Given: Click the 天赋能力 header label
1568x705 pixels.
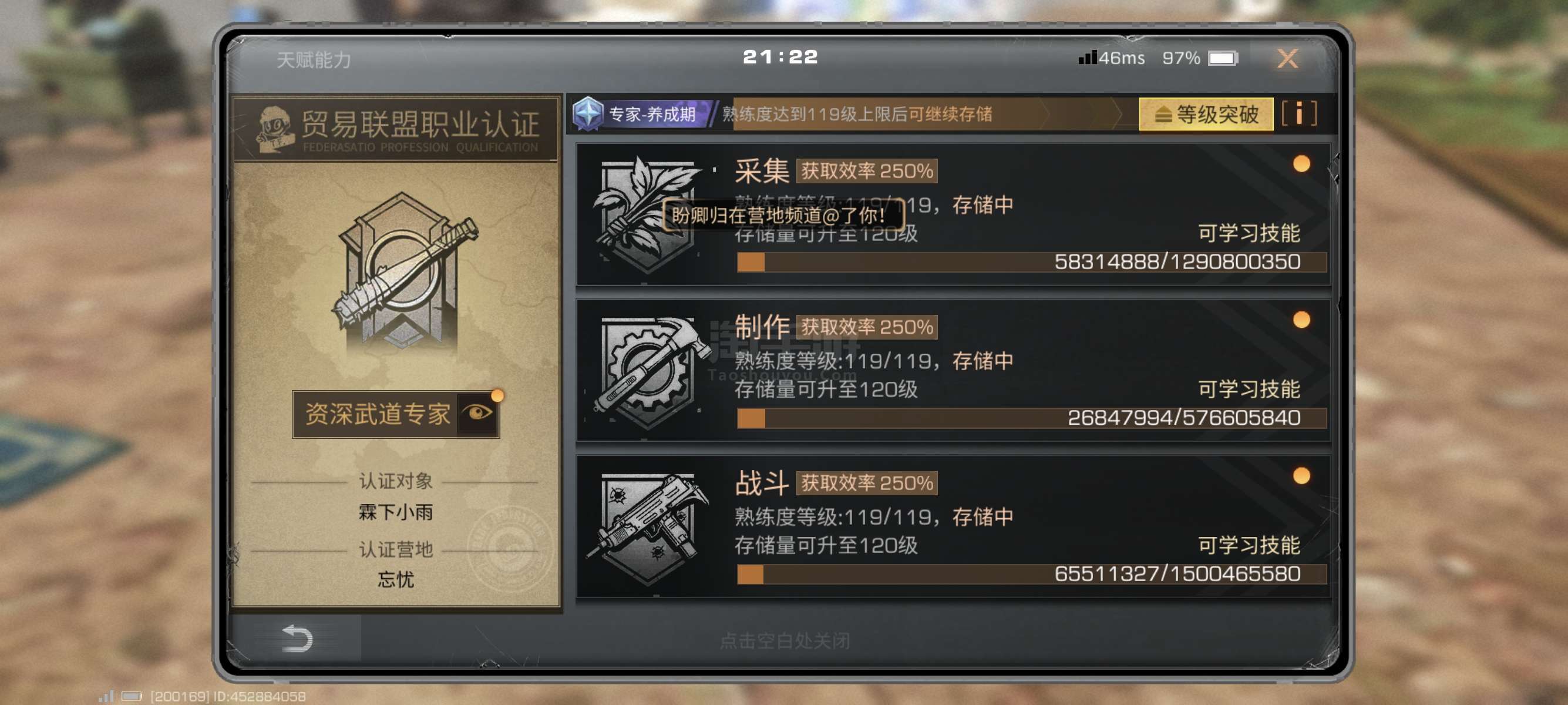Looking at the screenshot, I should coord(314,60).
